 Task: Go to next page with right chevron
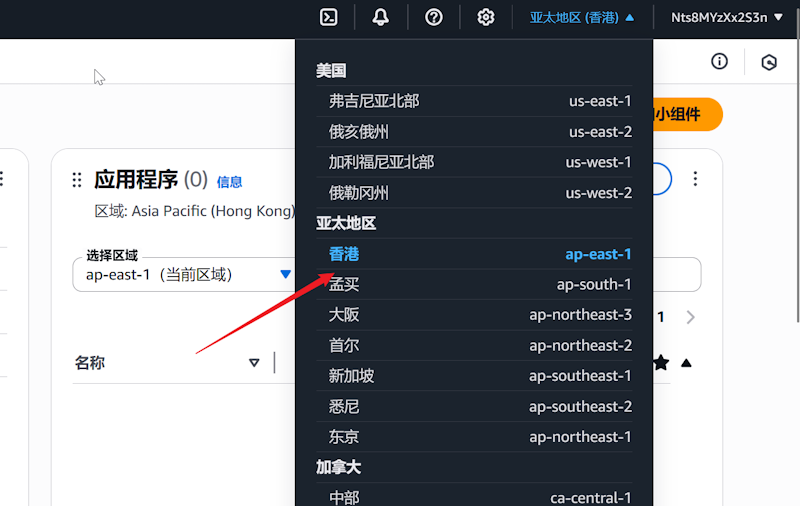[x=690, y=317]
